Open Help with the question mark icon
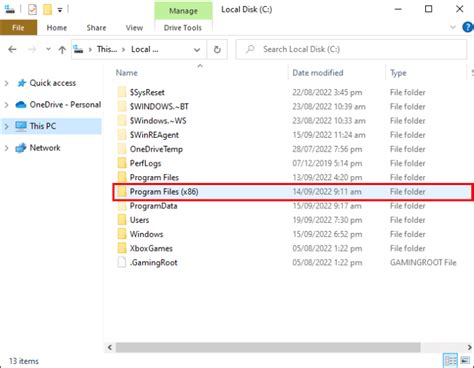 (468, 27)
